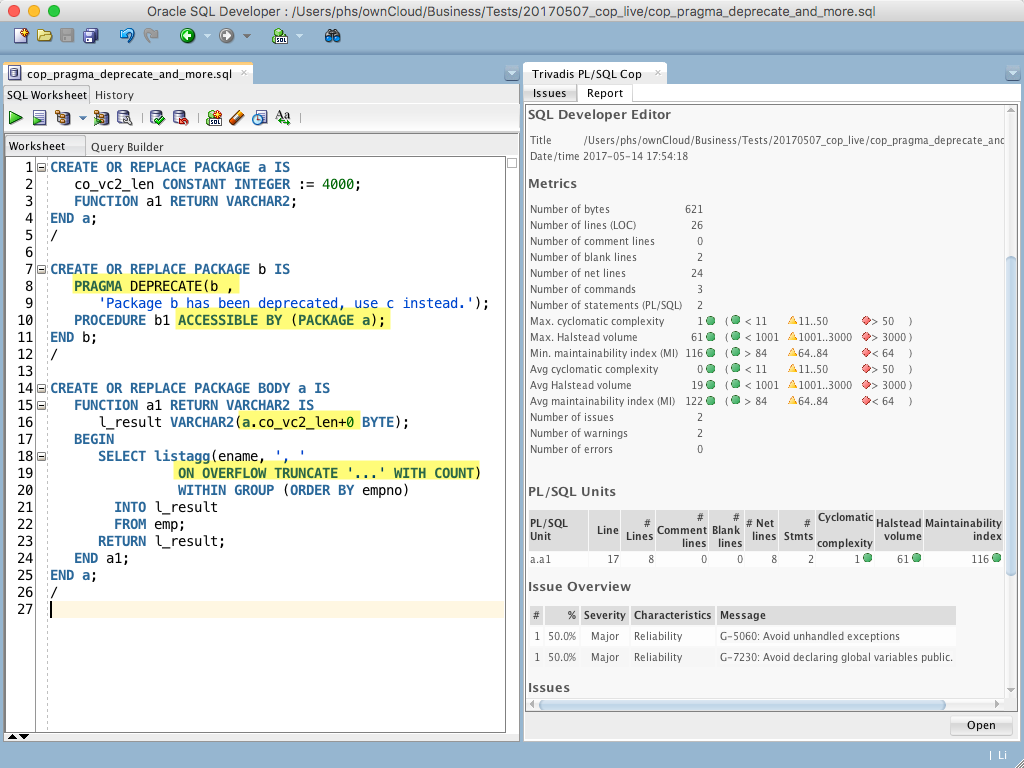The width and height of the screenshot is (1024, 768).
Task: Click the Open button
Action: click(981, 725)
